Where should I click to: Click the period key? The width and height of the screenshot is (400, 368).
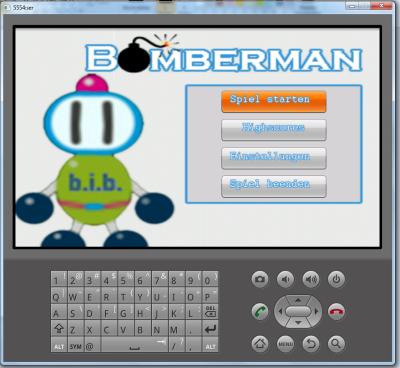(193, 329)
